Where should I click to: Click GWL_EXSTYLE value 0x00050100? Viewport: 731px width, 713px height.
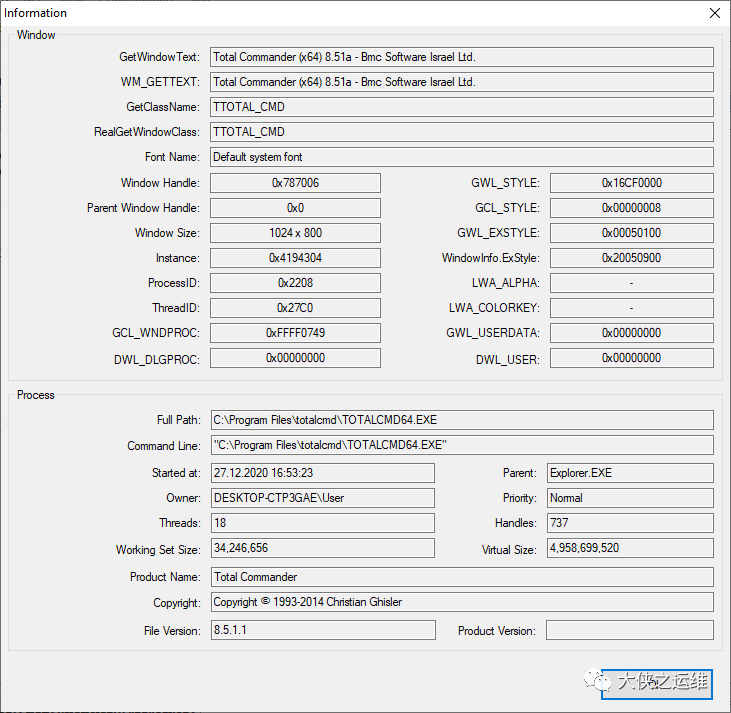coord(632,233)
